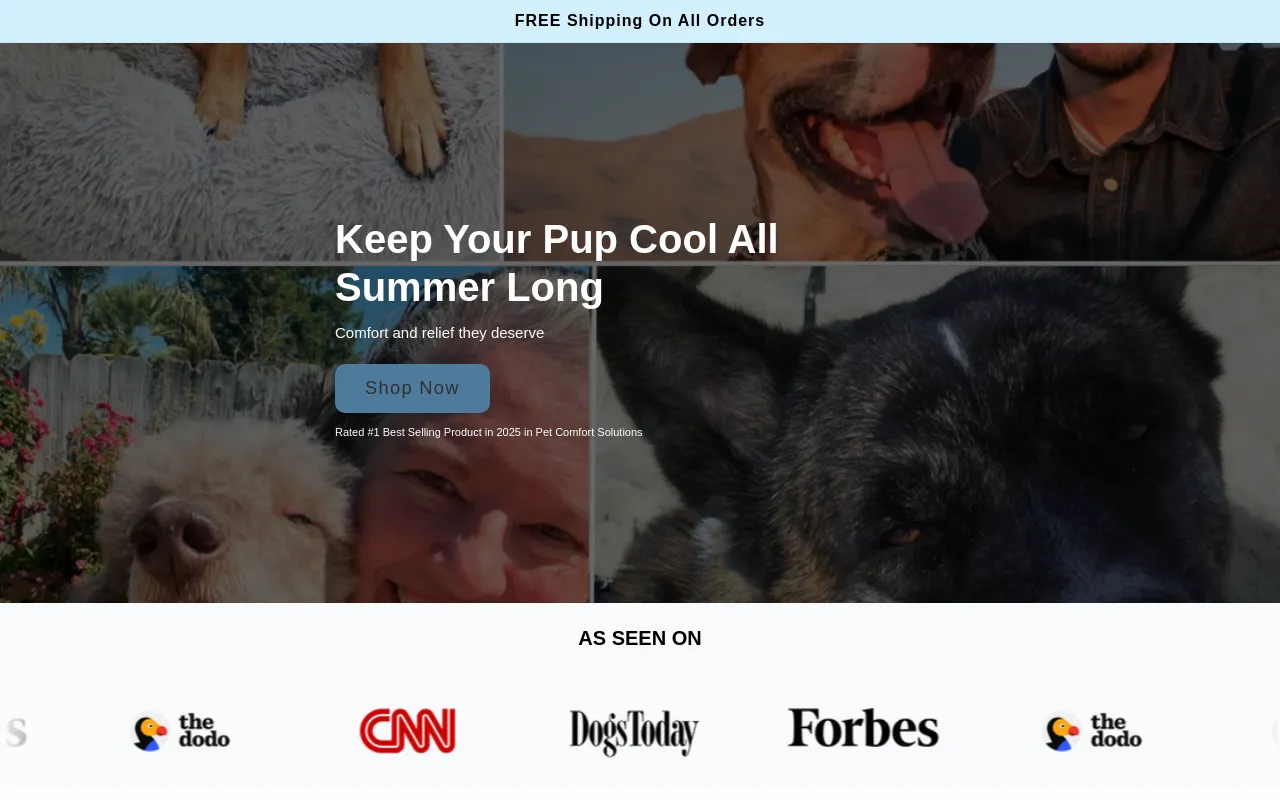Open the DogsToday logo
1280x800 pixels.
(x=634, y=732)
